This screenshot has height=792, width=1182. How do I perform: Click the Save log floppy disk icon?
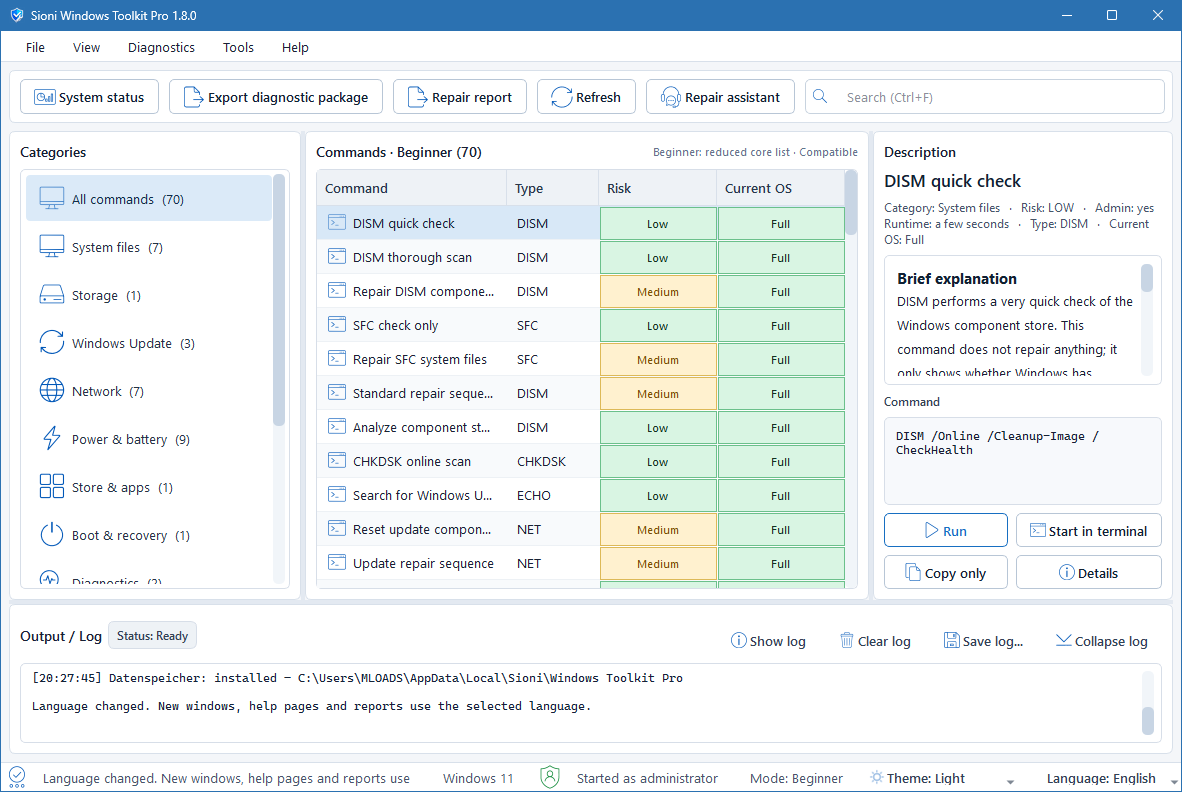pos(951,641)
